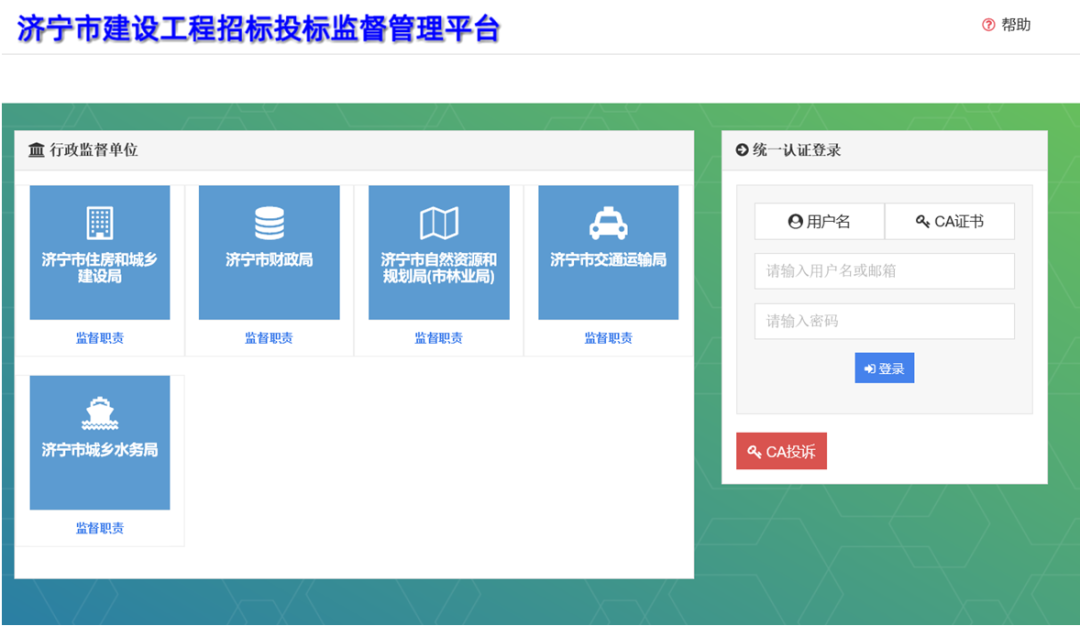The width and height of the screenshot is (1080, 626).
Task: Click the blue 登录 login button
Action: (884, 368)
